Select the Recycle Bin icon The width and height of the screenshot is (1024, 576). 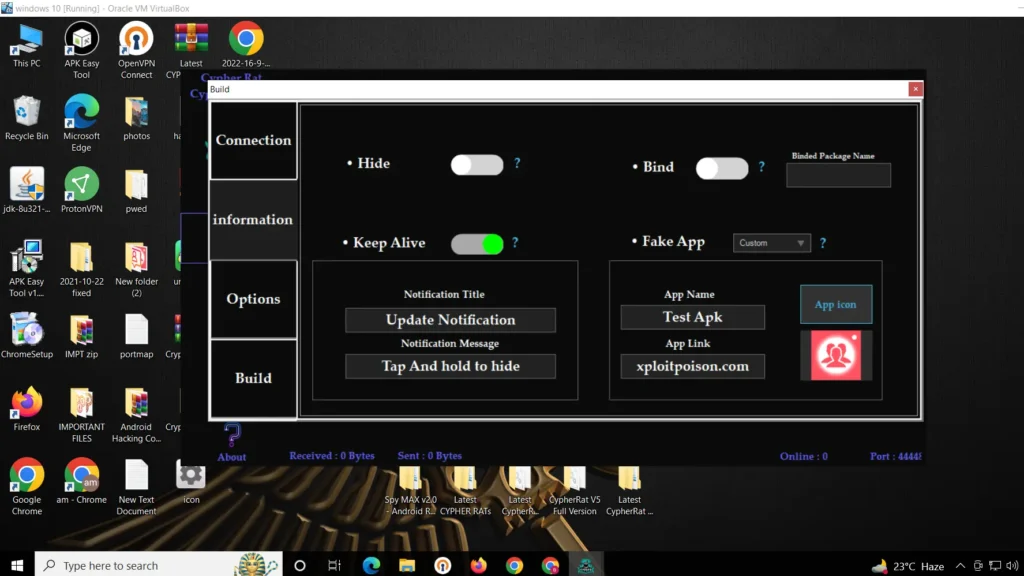pyautogui.click(x=27, y=119)
